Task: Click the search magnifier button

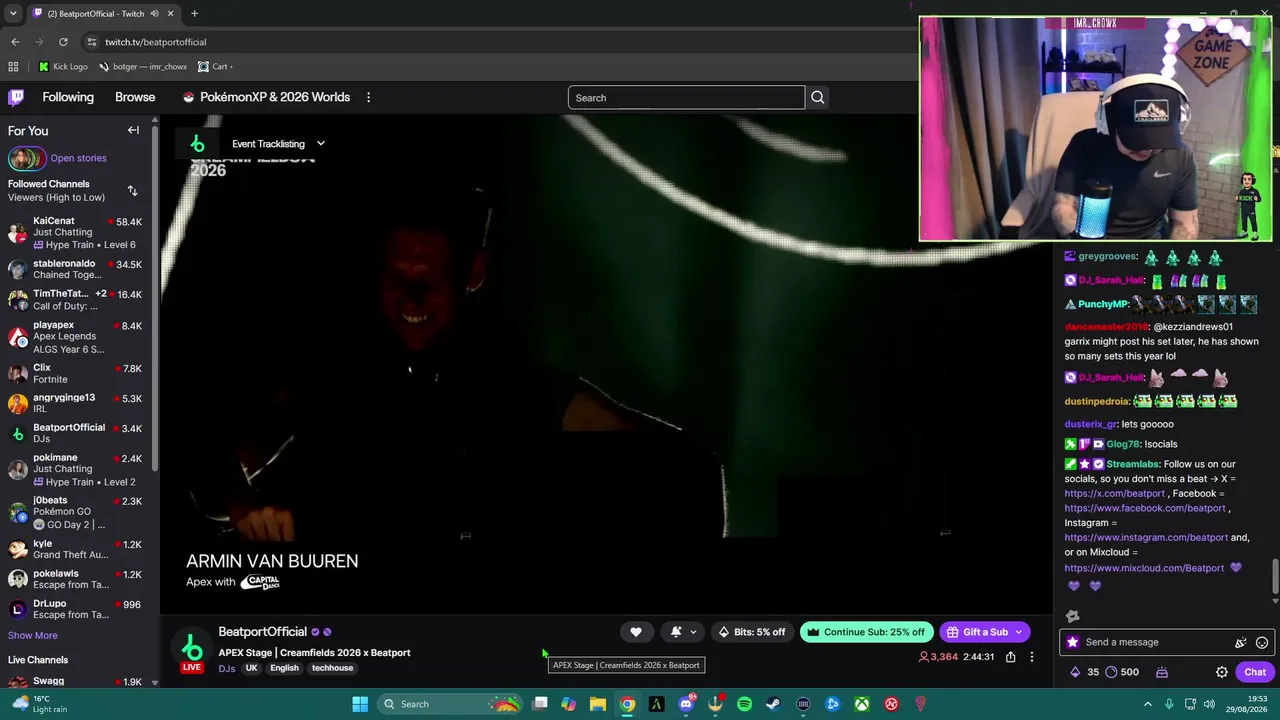Action: [818, 97]
